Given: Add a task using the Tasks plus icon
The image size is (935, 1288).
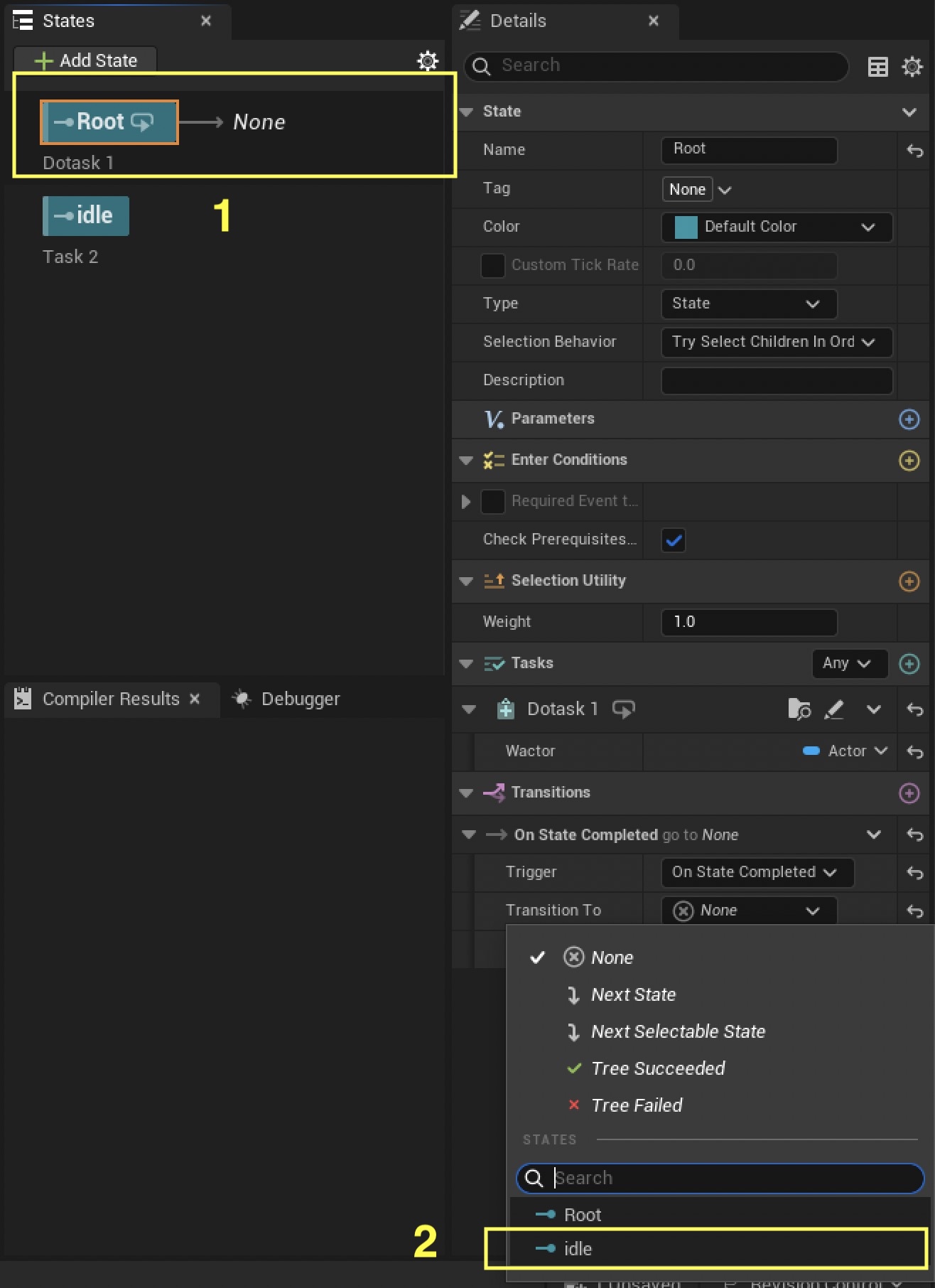Looking at the screenshot, I should [x=909, y=664].
